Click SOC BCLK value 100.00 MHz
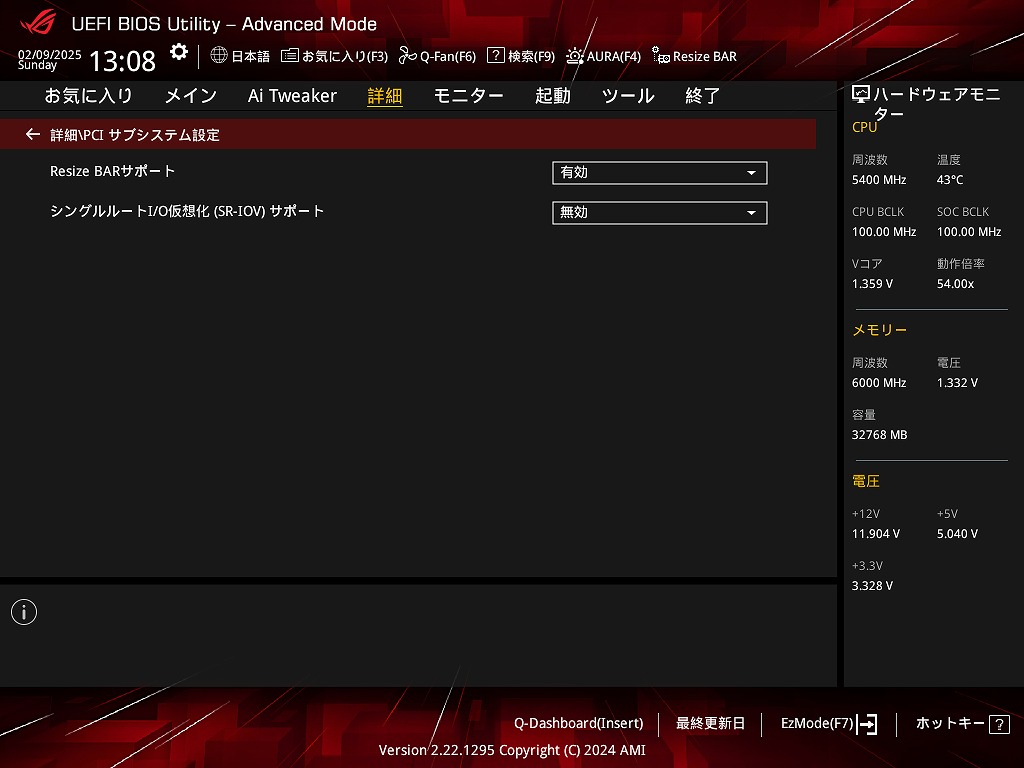This screenshot has width=1024, height=768. point(968,232)
